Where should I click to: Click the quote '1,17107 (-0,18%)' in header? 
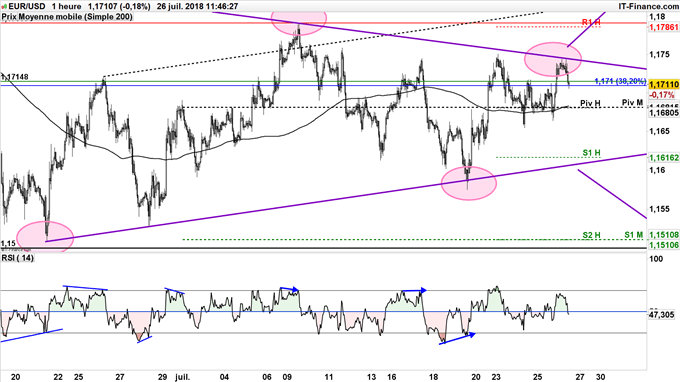click(x=119, y=6)
